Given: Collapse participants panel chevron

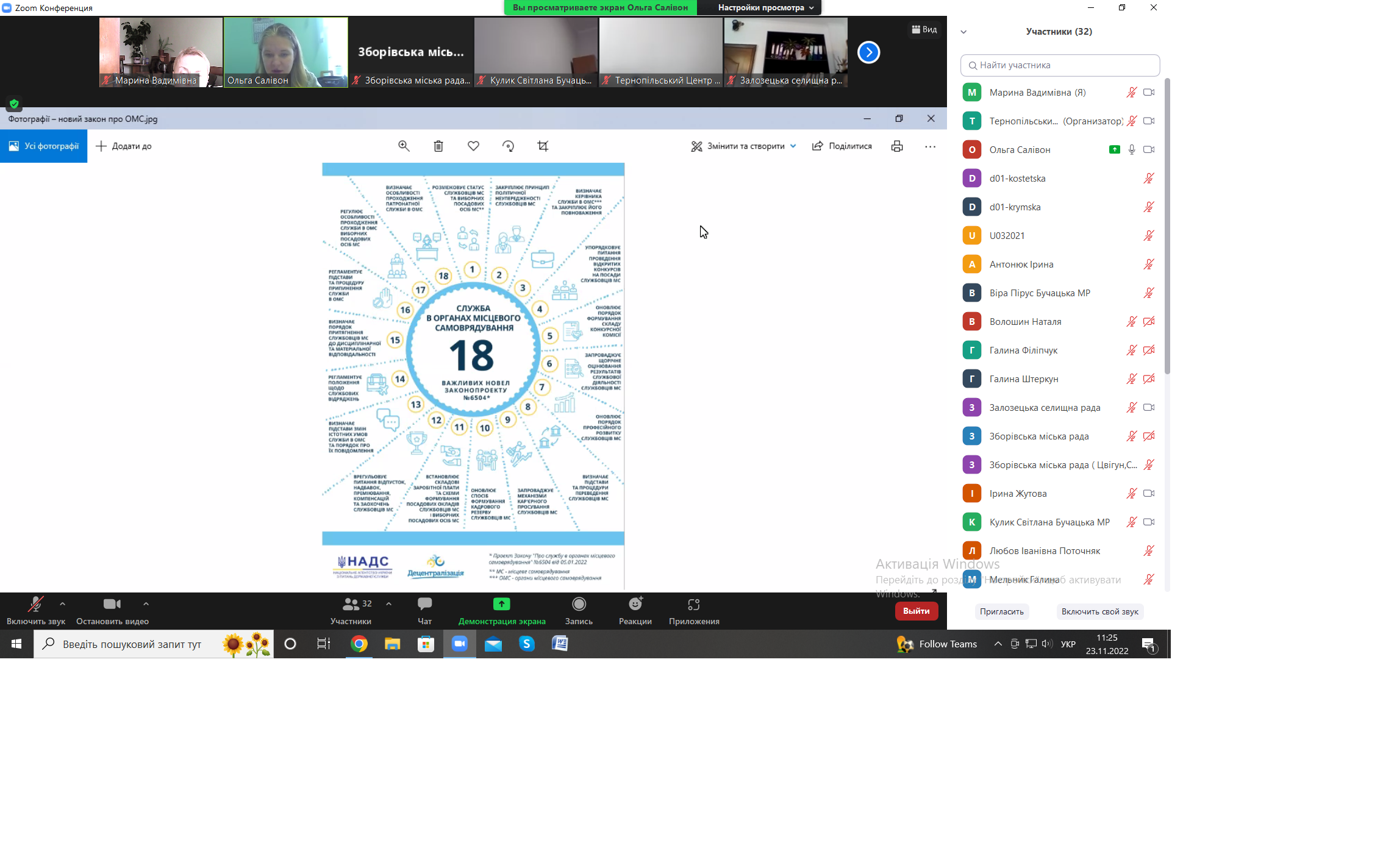Looking at the screenshot, I should tap(963, 32).
